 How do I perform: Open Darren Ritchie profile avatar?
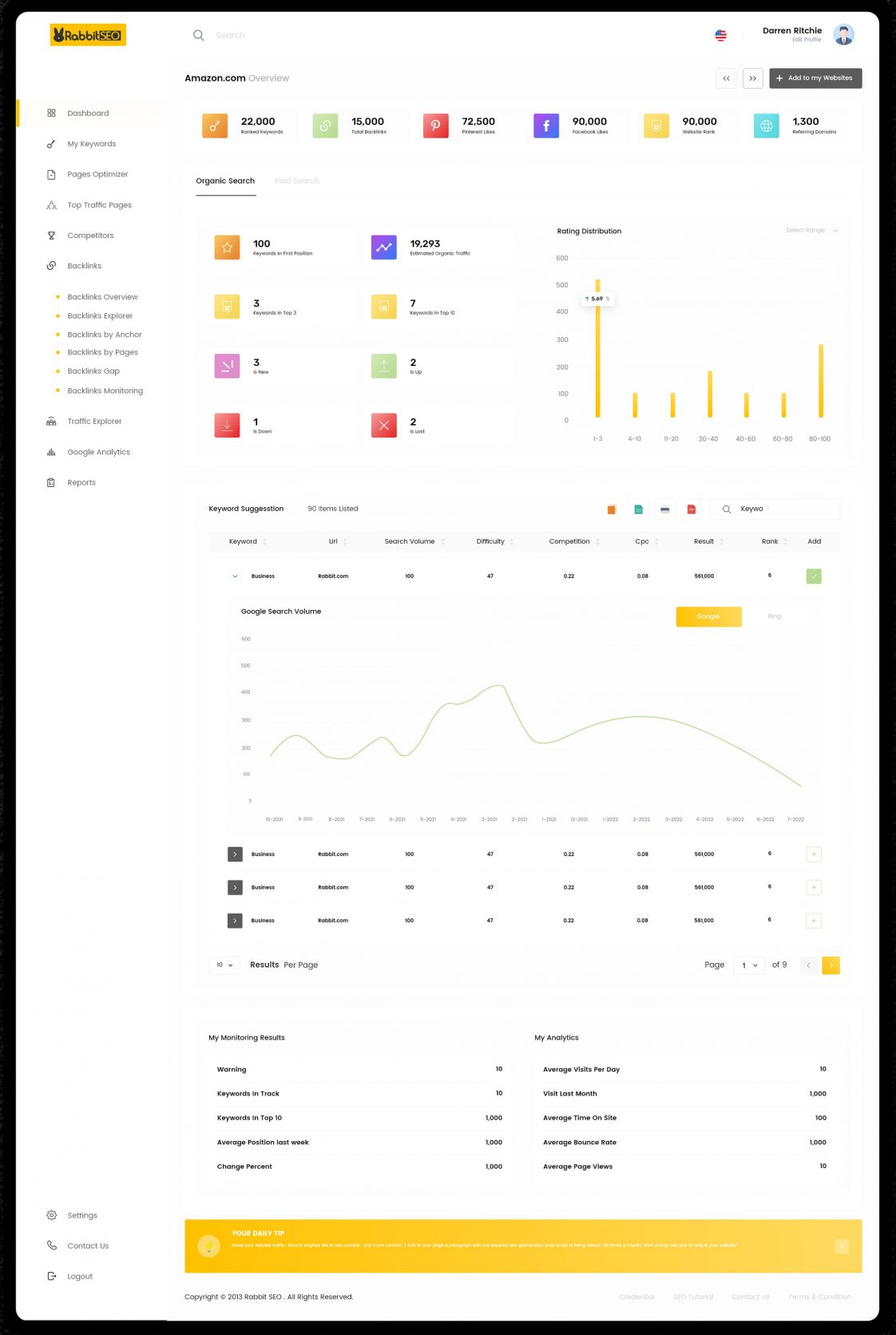pos(843,34)
